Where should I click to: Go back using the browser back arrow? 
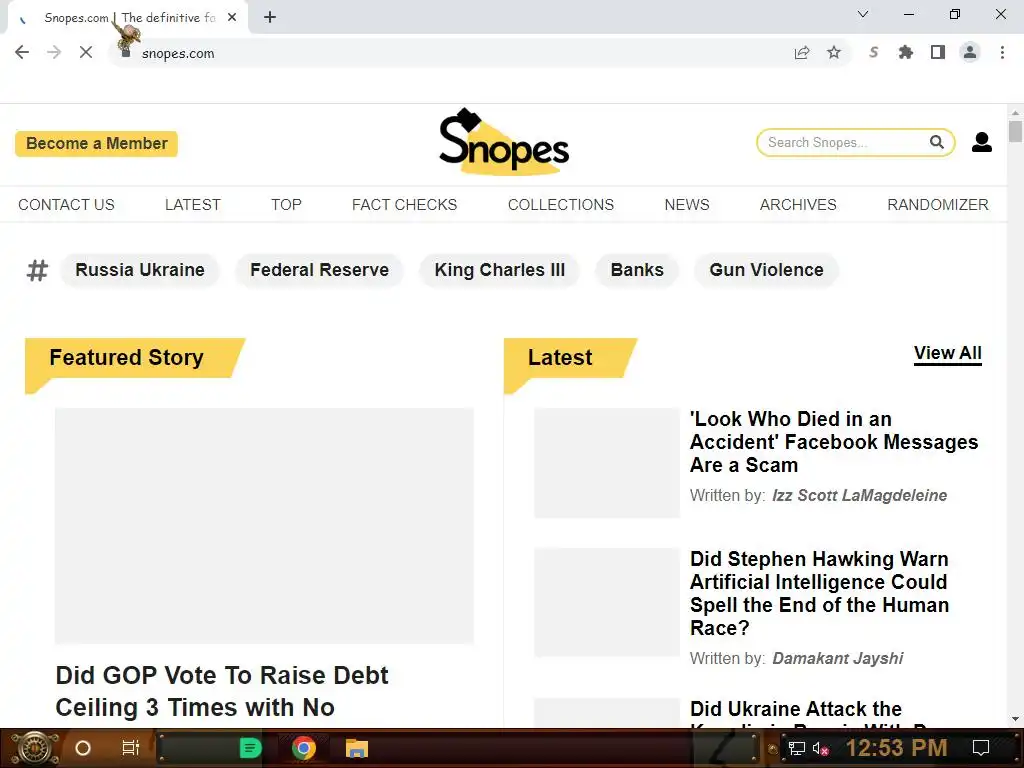click(22, 52)
